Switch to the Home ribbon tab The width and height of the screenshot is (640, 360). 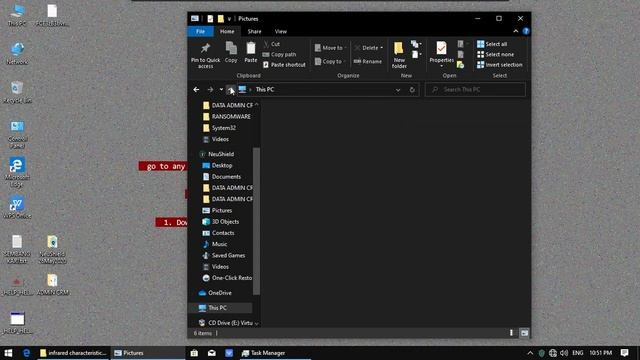coord(227,31)
